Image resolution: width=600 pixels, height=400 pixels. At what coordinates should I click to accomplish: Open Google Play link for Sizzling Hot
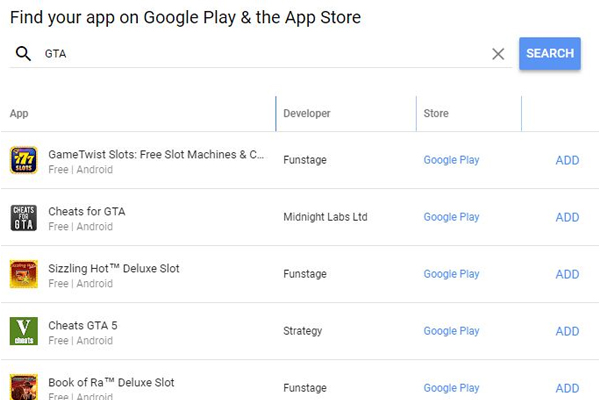tap(451, 274)
